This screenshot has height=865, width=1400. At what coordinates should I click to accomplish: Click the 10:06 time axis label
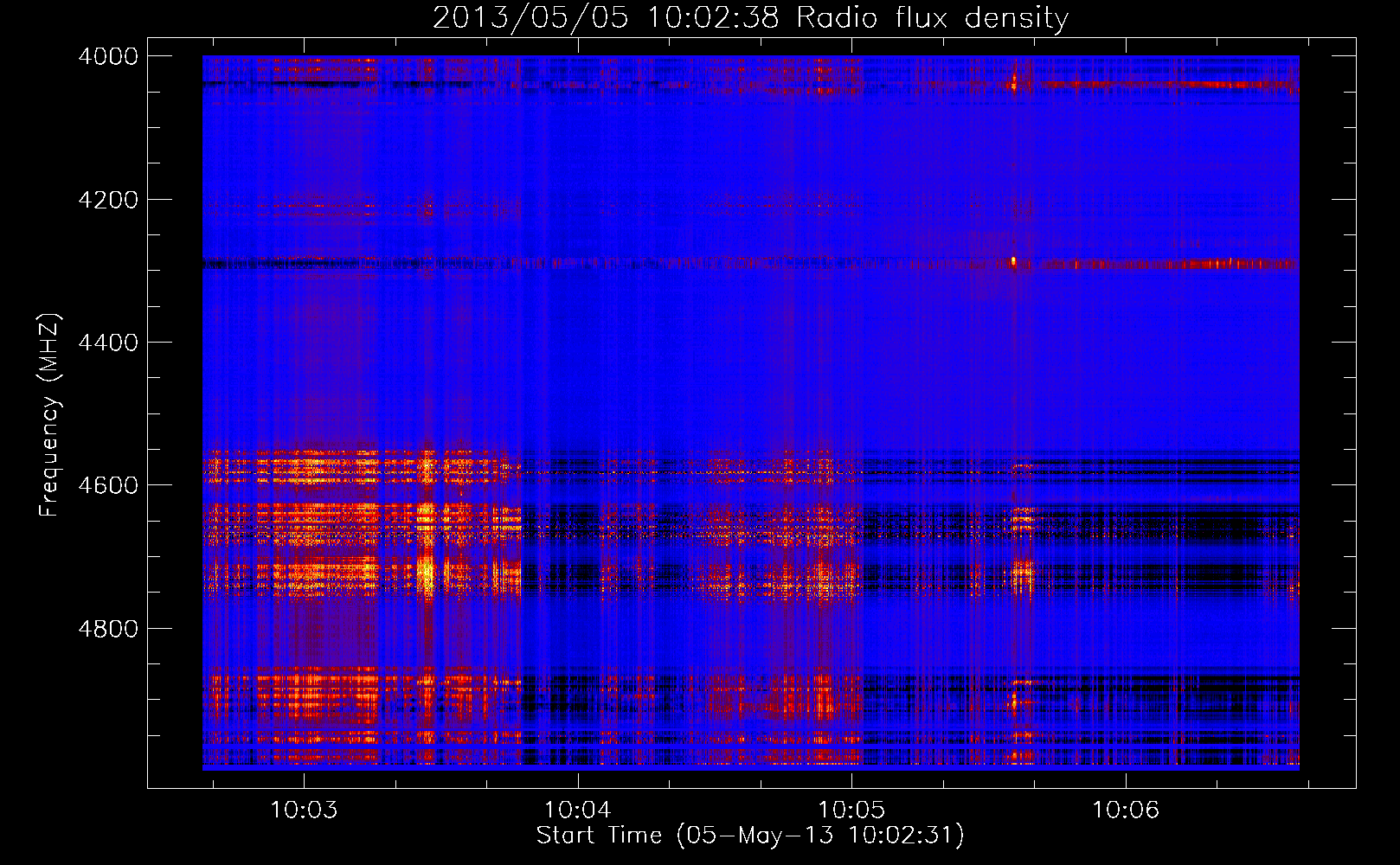tap(1126, 810)
